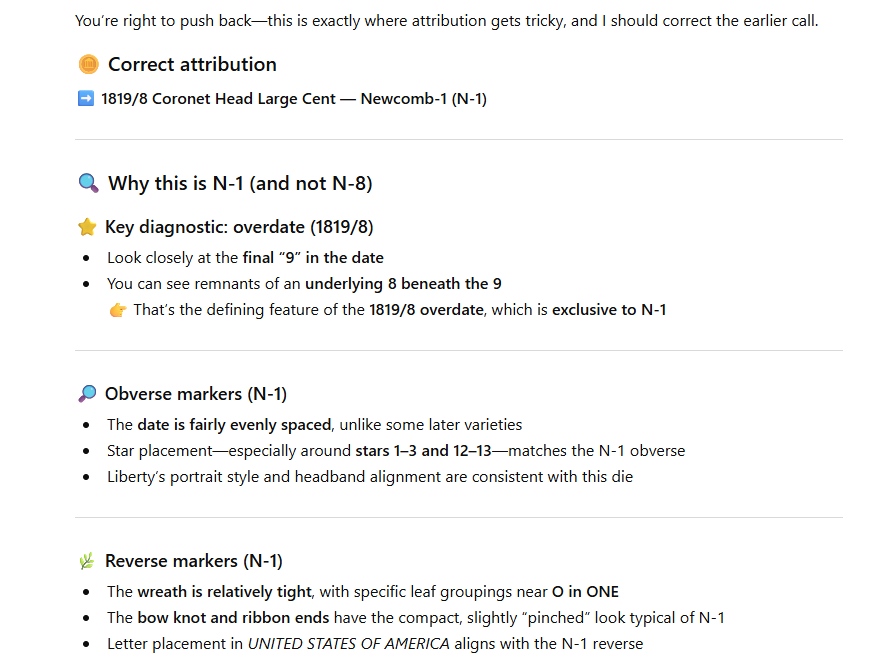The image size is (886, 667).
Task: Click the magnifier icon beside Obverse markers
Action: click(x=86, y=394)
